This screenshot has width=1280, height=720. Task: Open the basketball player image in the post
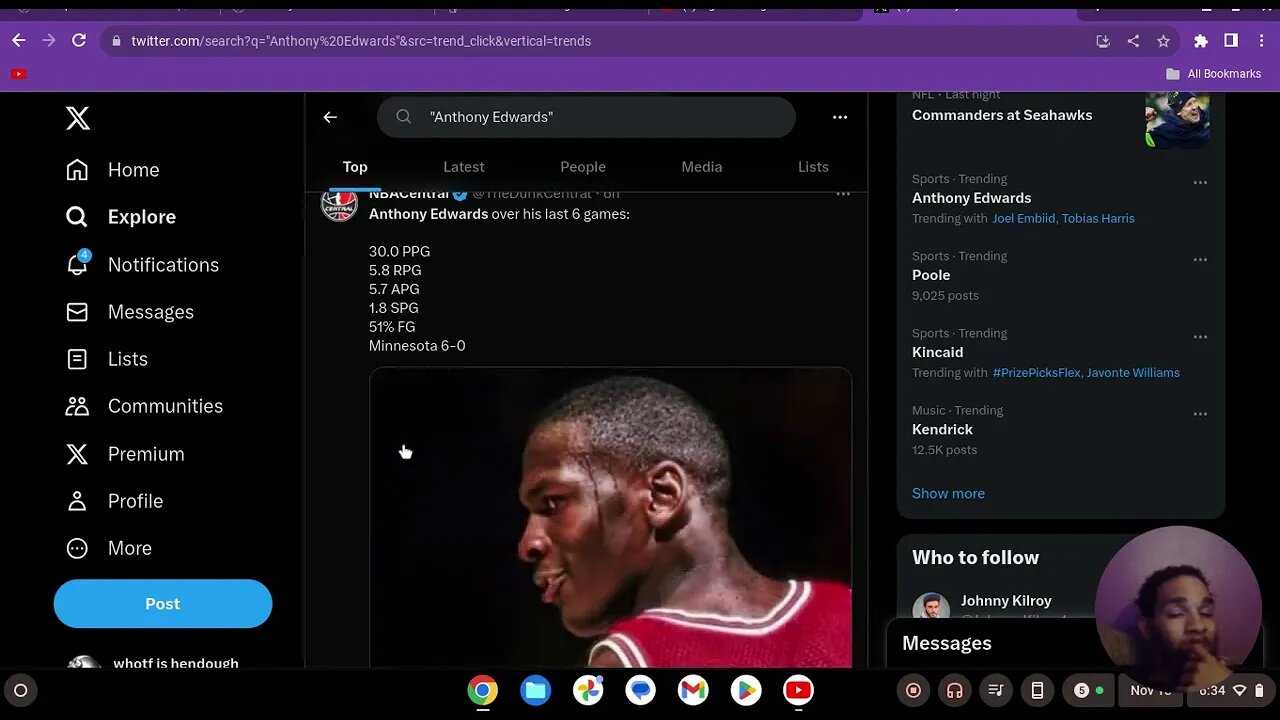coord(610,517)
